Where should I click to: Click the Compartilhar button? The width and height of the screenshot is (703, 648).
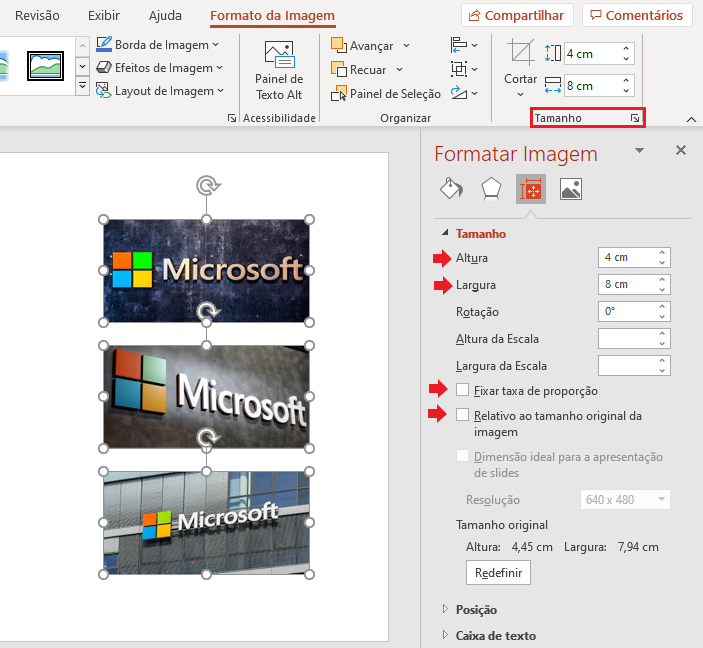click(x=517, y=16)
